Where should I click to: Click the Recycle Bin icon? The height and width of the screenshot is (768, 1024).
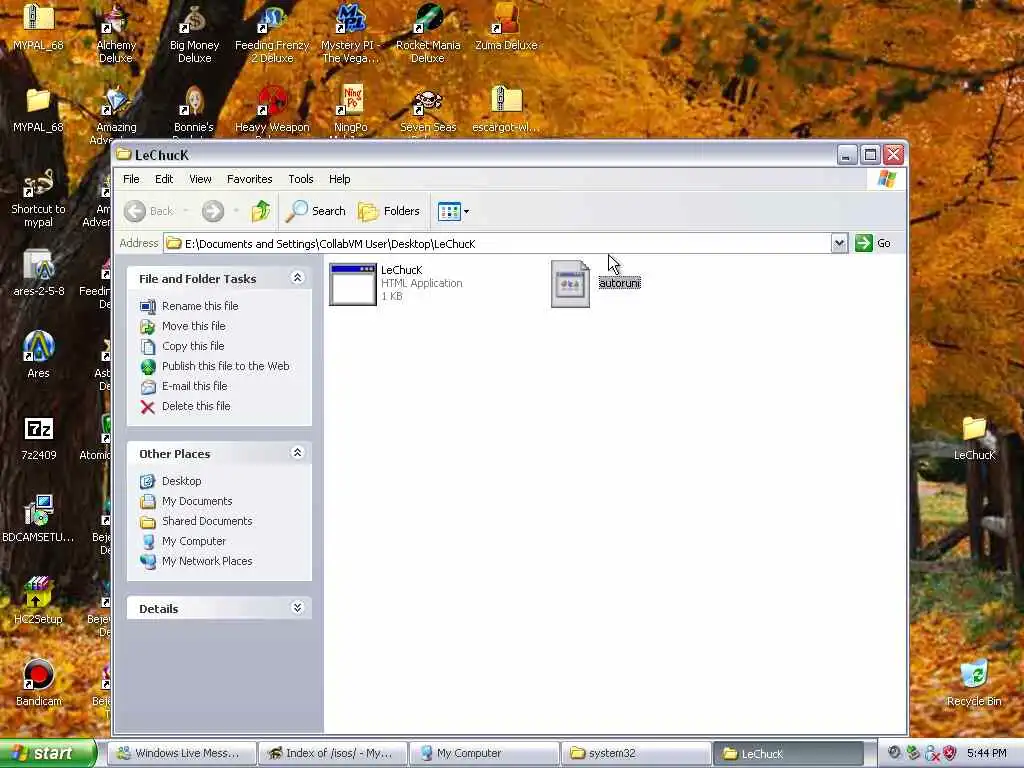[974, 684]
